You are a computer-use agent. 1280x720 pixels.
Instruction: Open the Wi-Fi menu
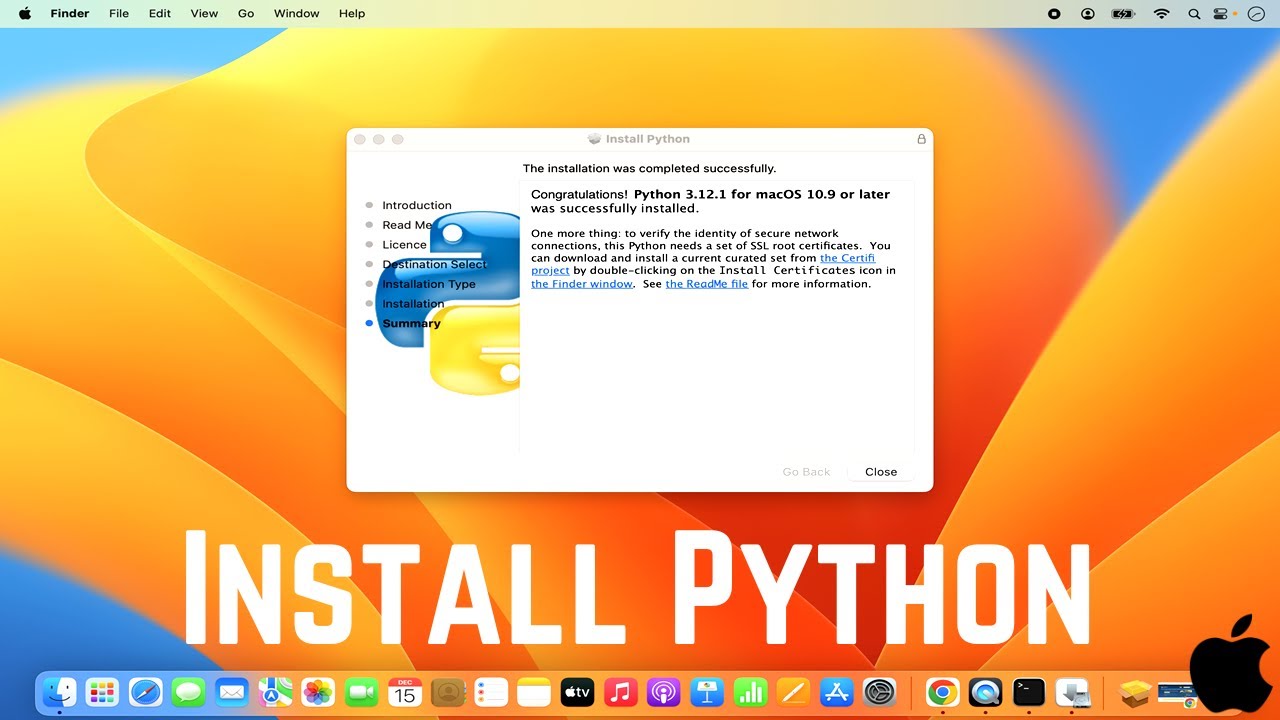click(x=1161, y=14)
